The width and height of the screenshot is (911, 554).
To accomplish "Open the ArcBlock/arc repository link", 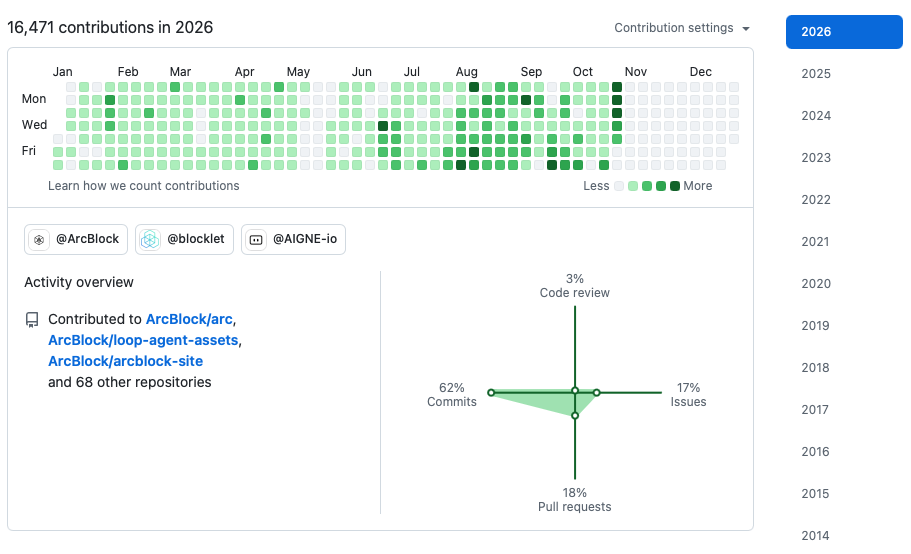I will [x=189, y=319].
